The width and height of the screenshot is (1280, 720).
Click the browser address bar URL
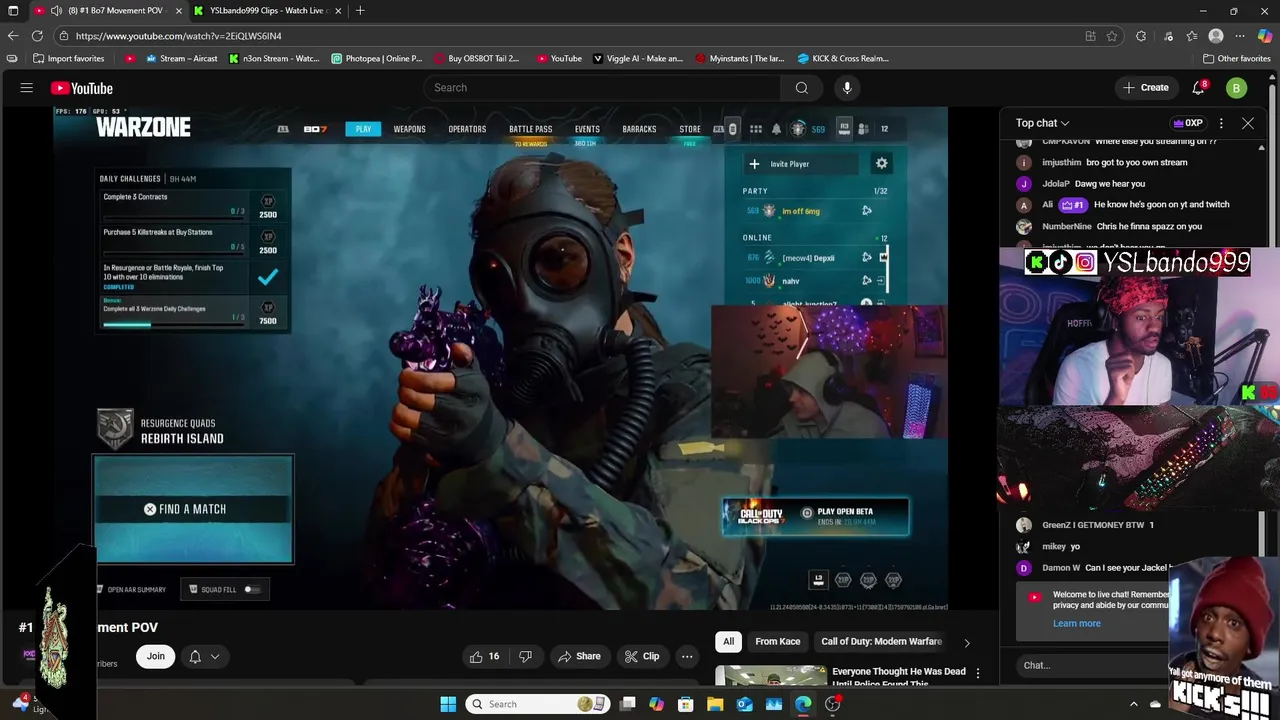(x=178, y=36)
